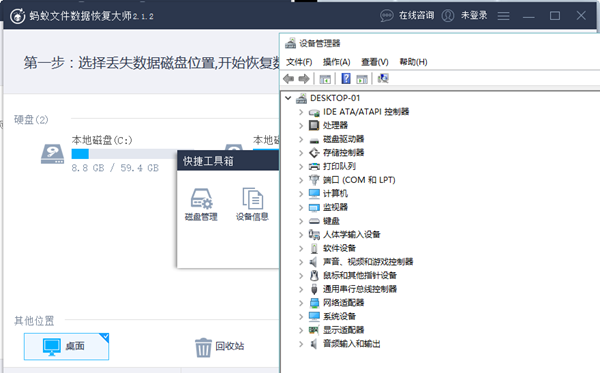Expand 端口 (COM 和 LPT) node

click(x=301, y=180)
